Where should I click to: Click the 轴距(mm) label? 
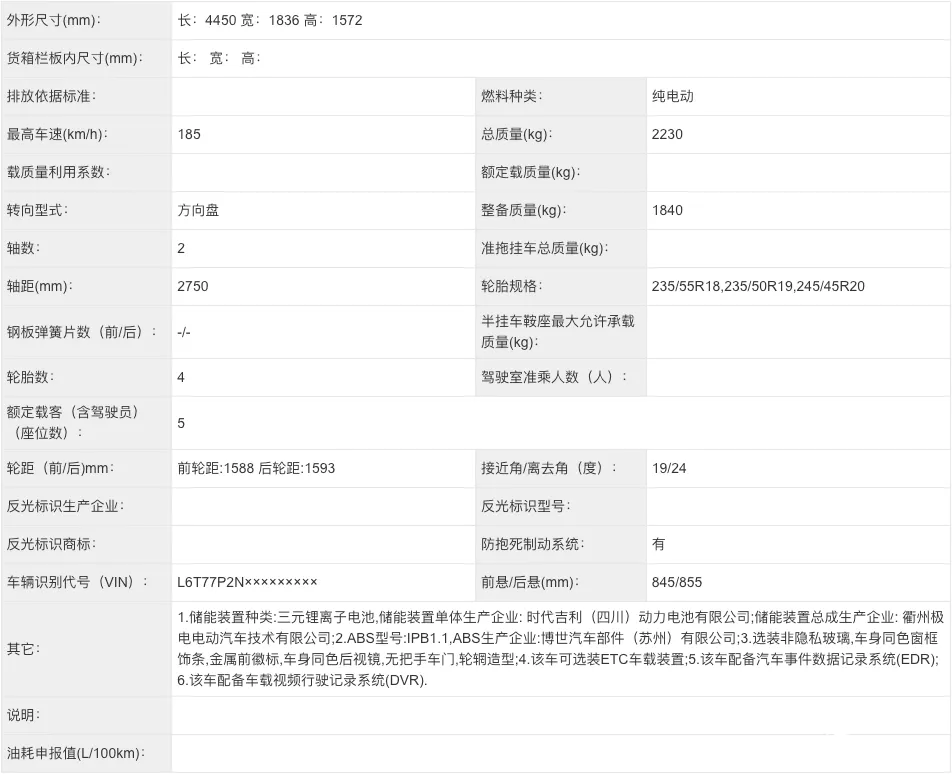(39, 287)
